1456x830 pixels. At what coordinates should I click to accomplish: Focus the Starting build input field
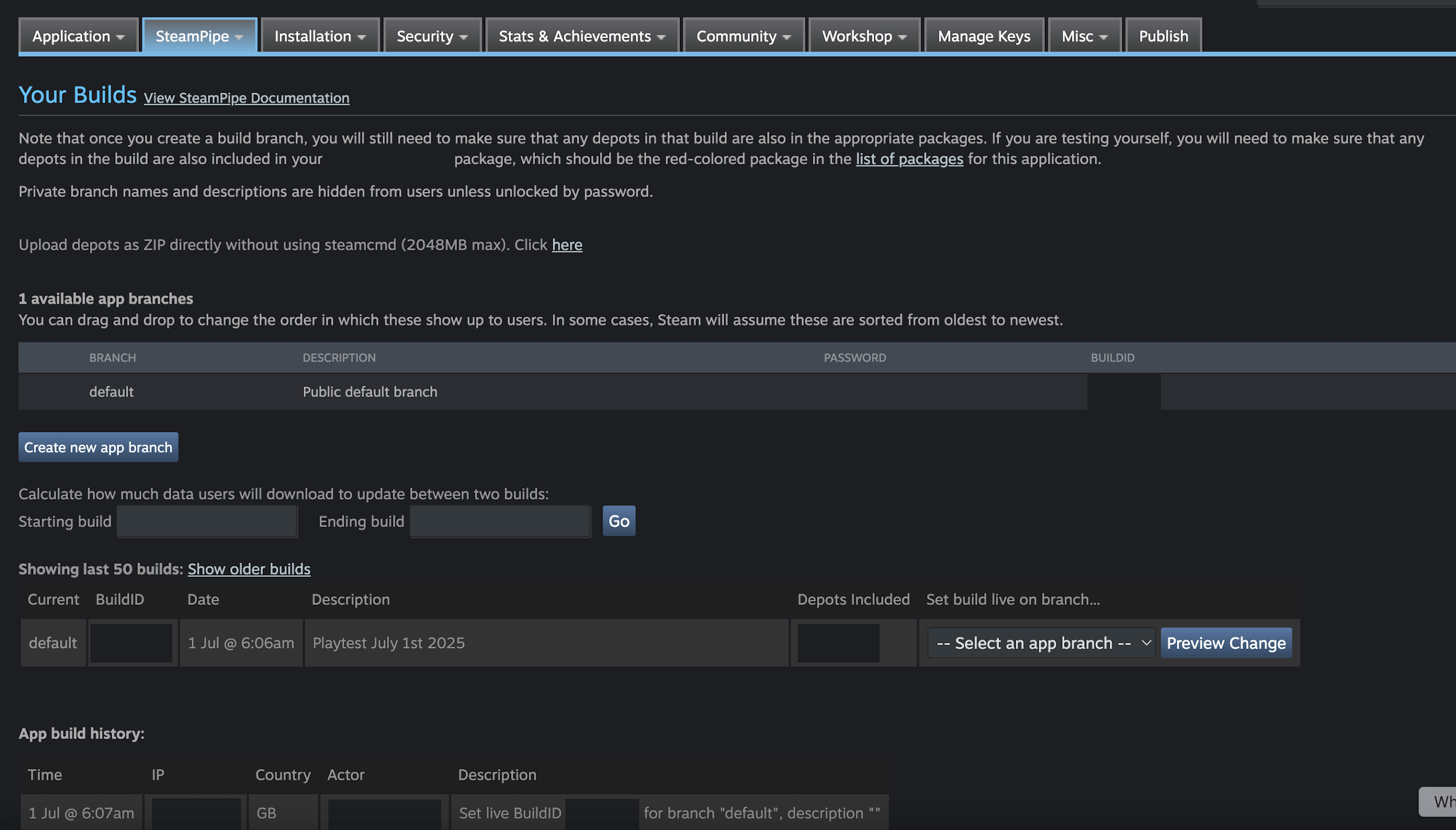tap(207, 521)
